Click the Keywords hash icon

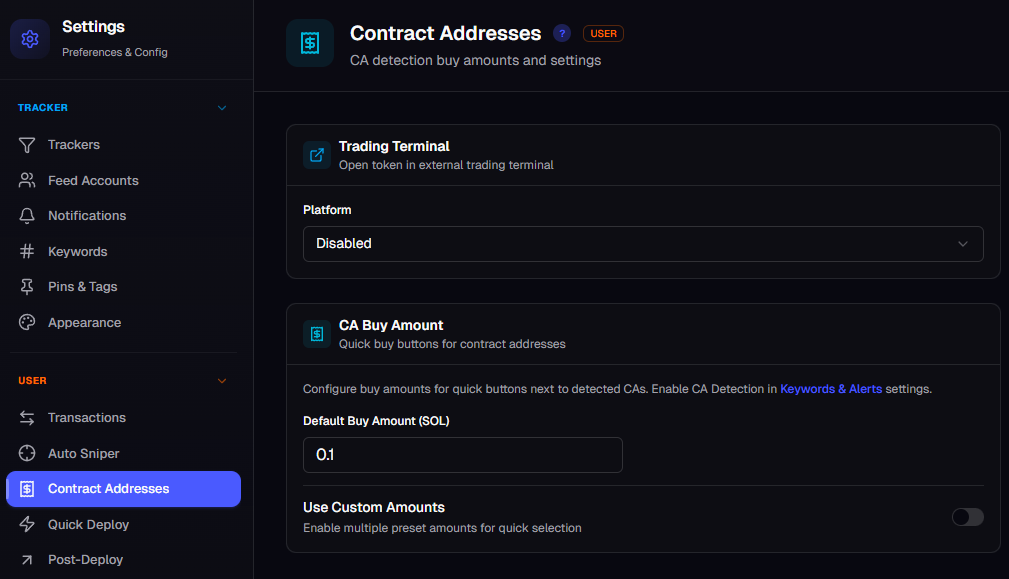pos(27,251)
